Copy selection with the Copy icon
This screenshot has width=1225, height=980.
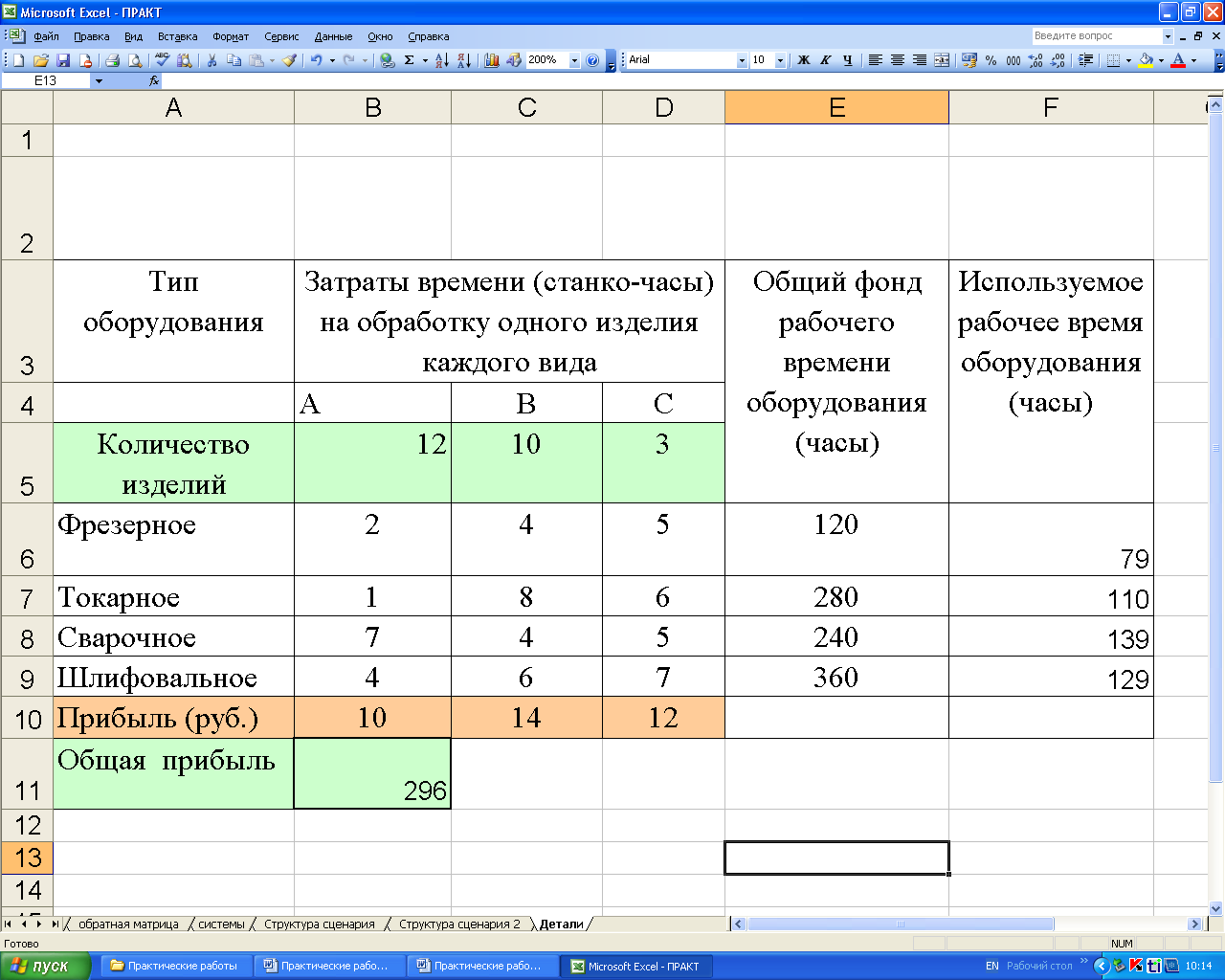pyautogui.click(x=234, y=60)
